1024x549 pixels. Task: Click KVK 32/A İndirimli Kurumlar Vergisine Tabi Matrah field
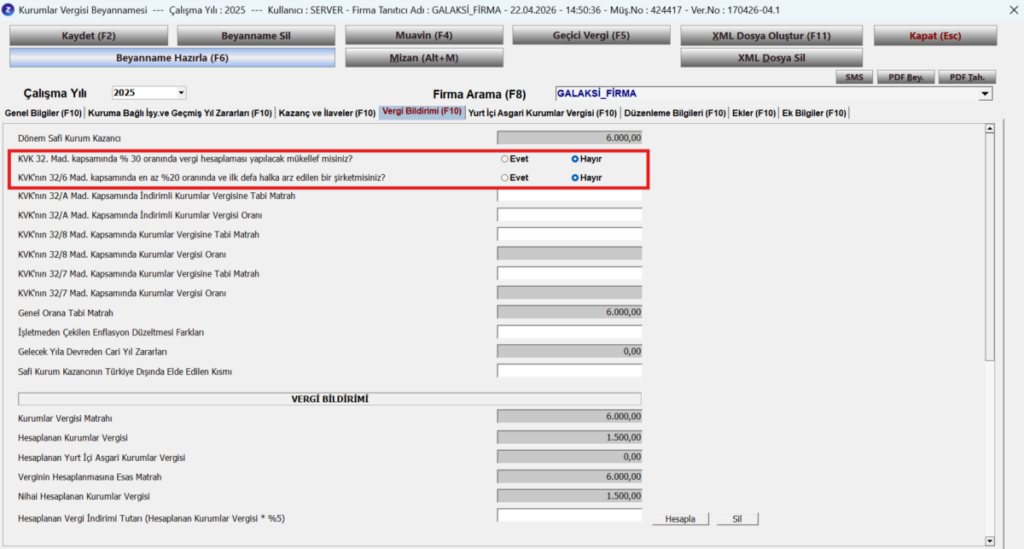(569, 196)
